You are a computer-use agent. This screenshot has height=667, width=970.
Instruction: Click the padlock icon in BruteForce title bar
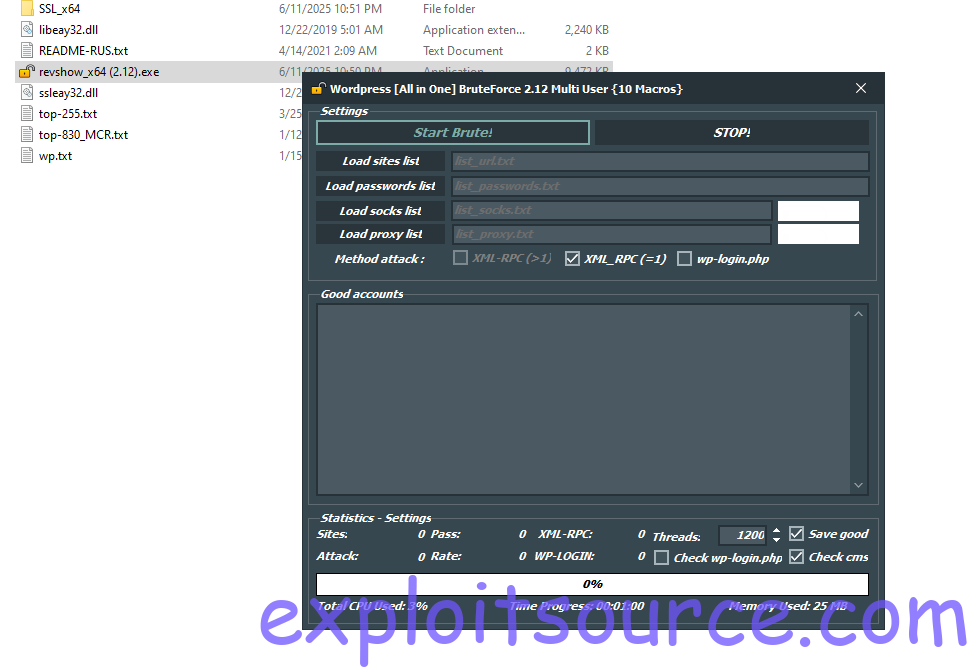coord(318,88)
